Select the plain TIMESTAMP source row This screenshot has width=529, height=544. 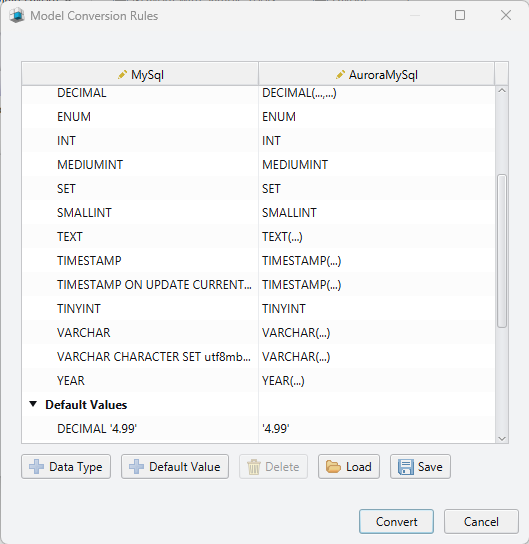coord(140,261)
